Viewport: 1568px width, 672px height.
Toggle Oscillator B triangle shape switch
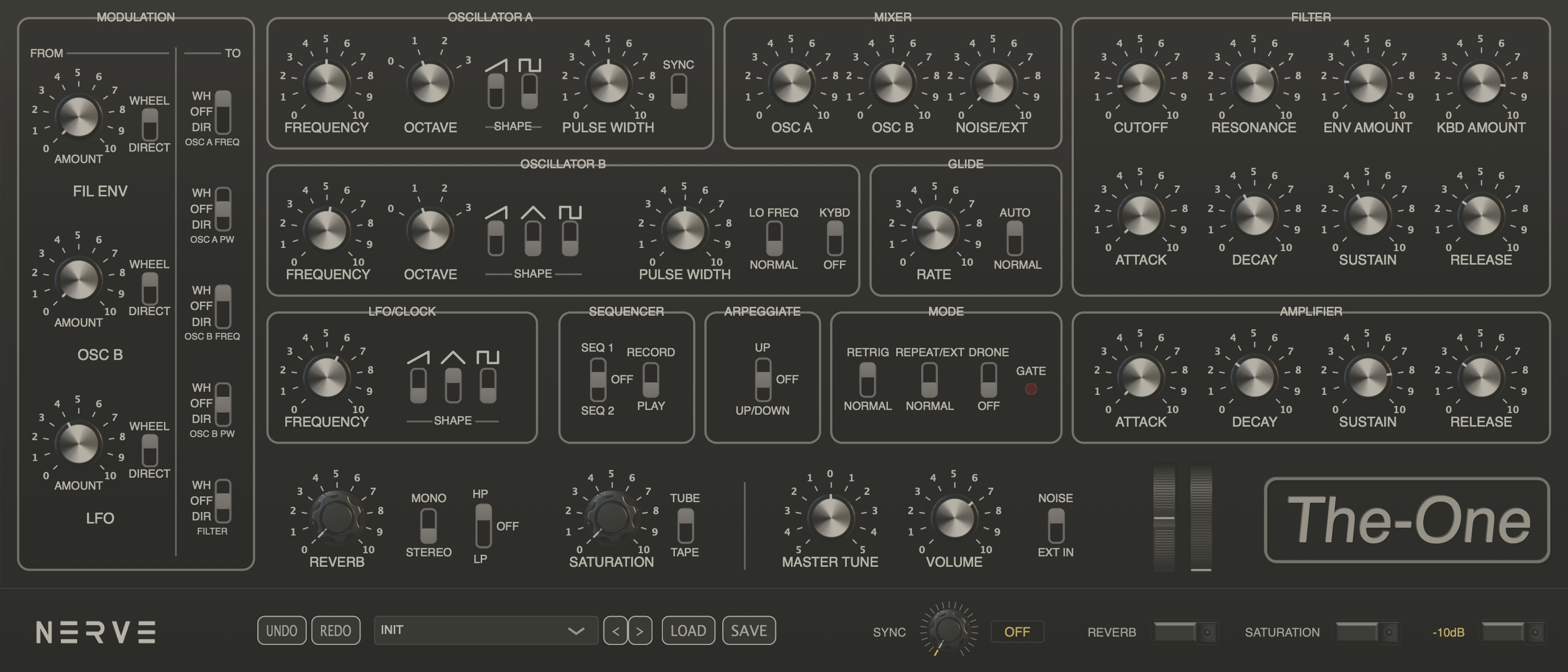(x=533, y=238)
